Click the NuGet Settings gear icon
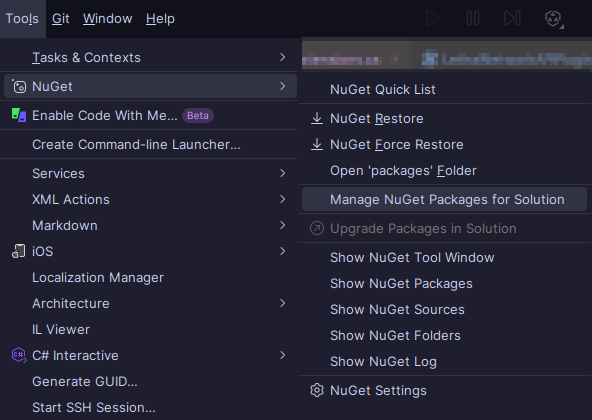592x420 pixels. pos(317,390)
